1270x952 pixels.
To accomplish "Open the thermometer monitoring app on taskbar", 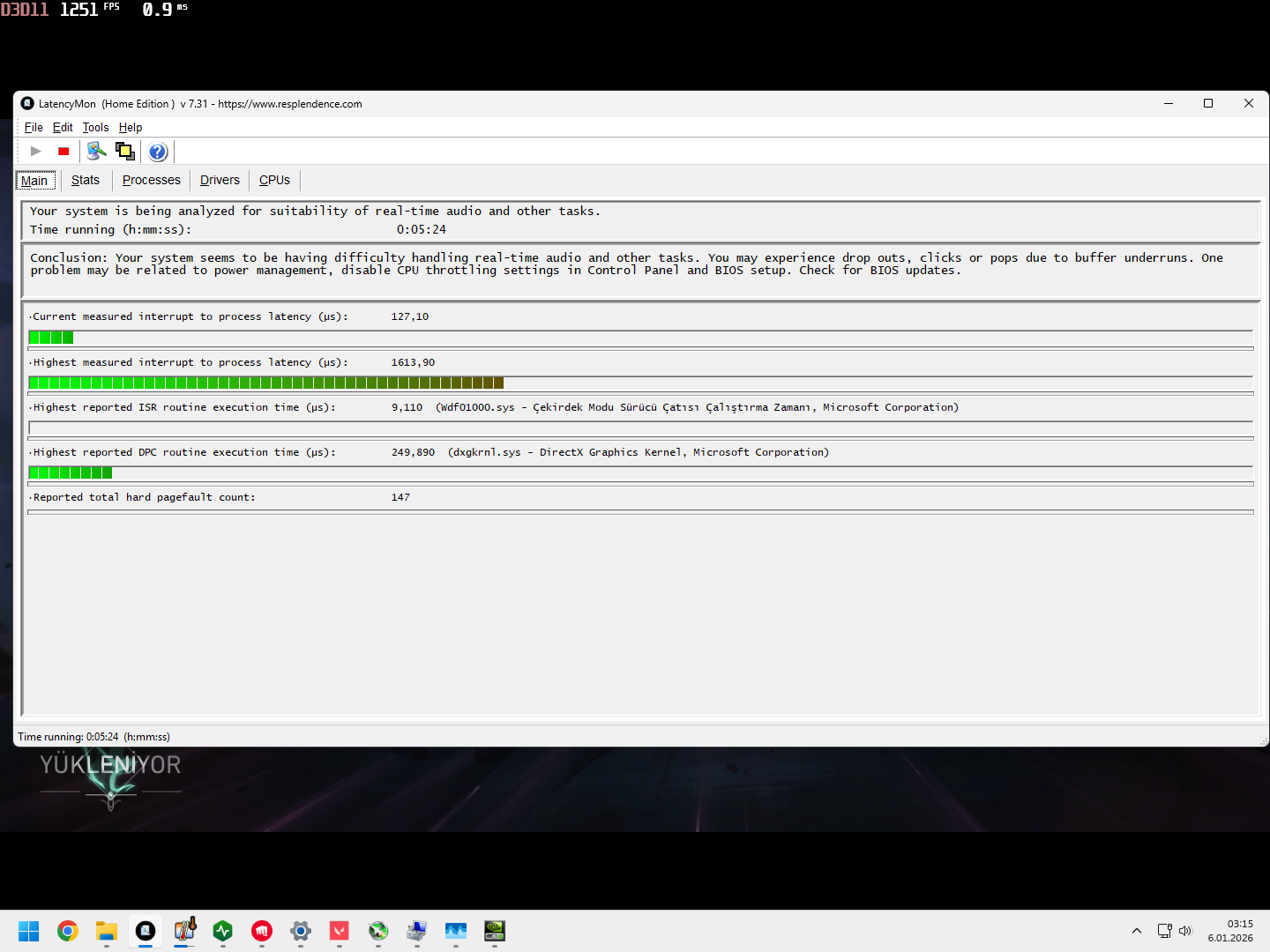I will coord(184,931).
